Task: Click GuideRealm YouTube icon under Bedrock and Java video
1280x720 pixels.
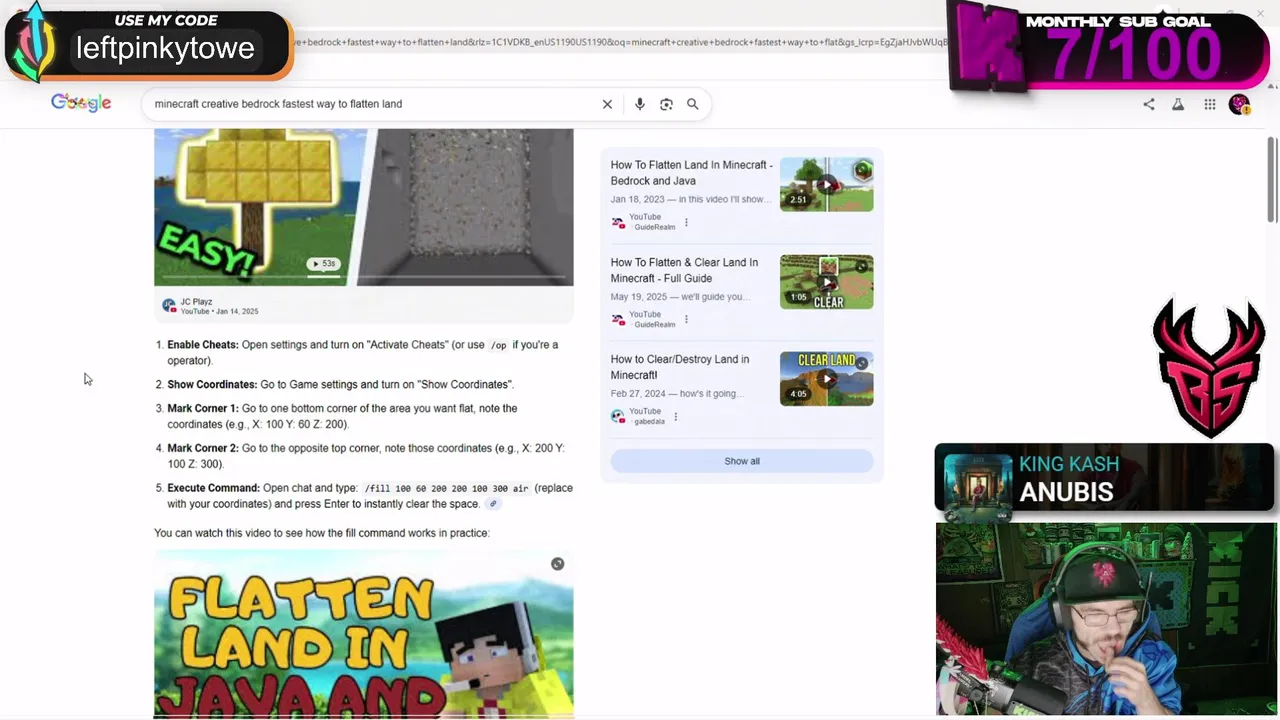Action: (618, 222)
